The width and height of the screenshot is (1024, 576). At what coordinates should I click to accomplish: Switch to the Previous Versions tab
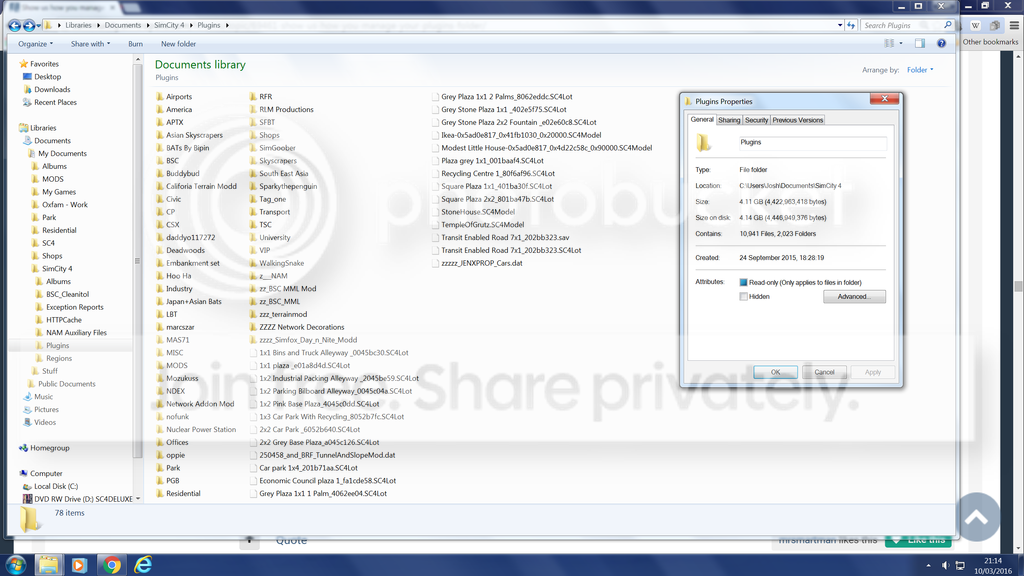[x=797, y=120]
